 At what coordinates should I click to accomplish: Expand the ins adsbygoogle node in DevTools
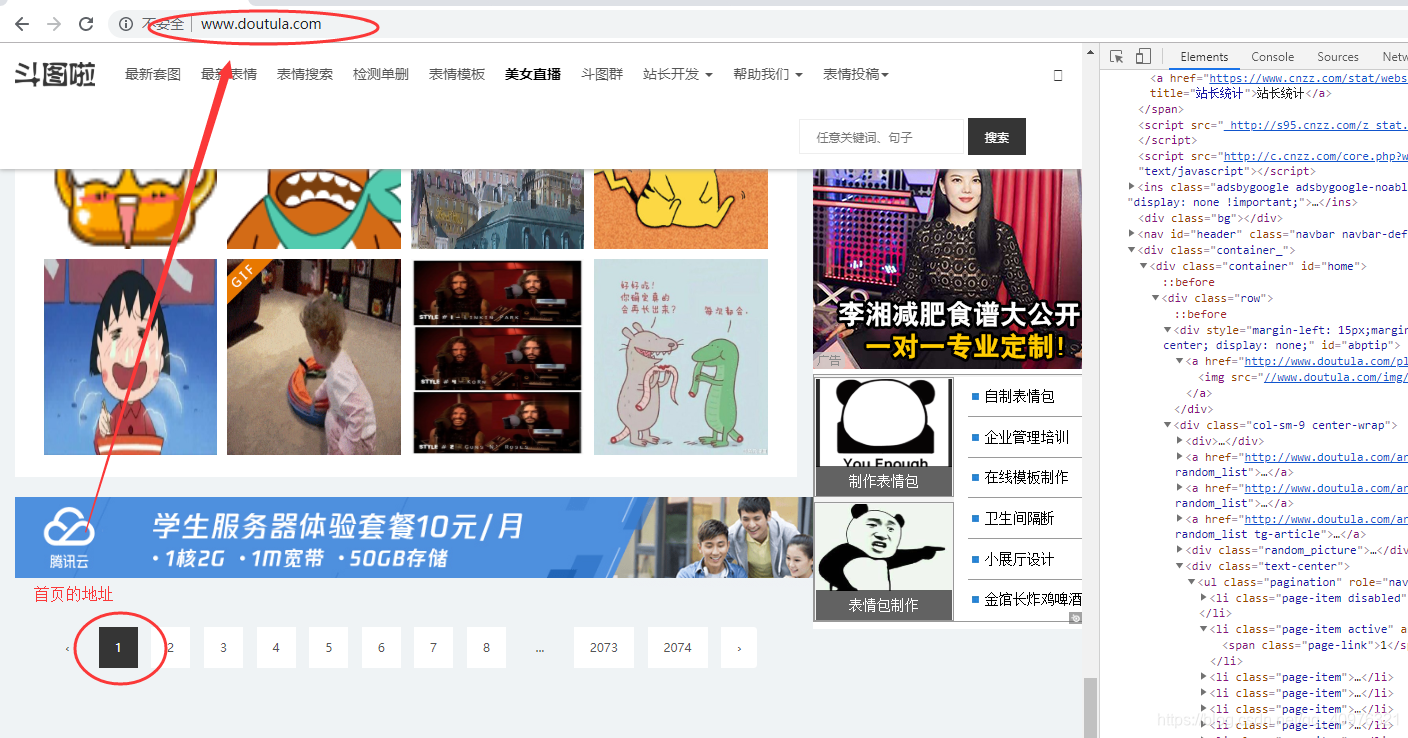(1132, 187)
